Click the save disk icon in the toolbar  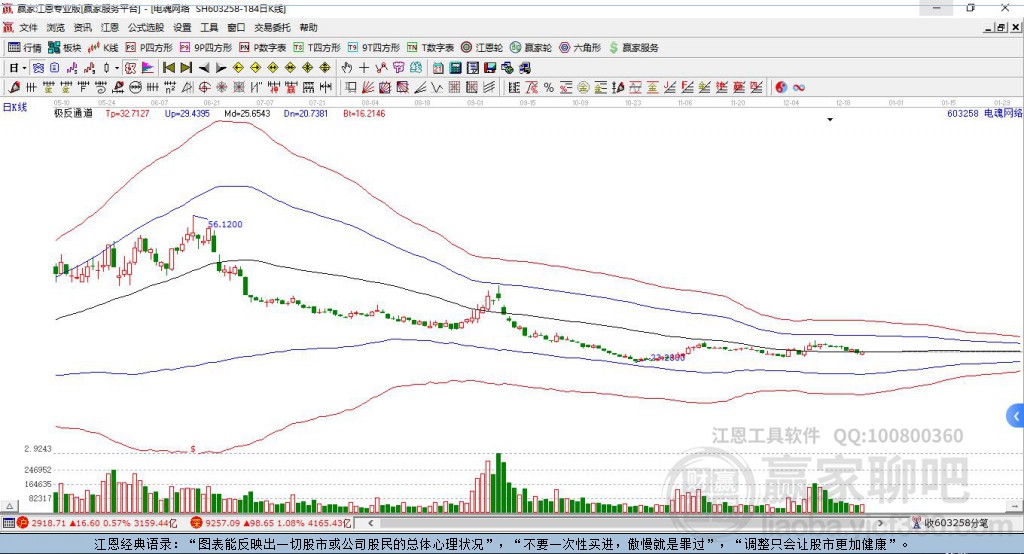(490, 68)
